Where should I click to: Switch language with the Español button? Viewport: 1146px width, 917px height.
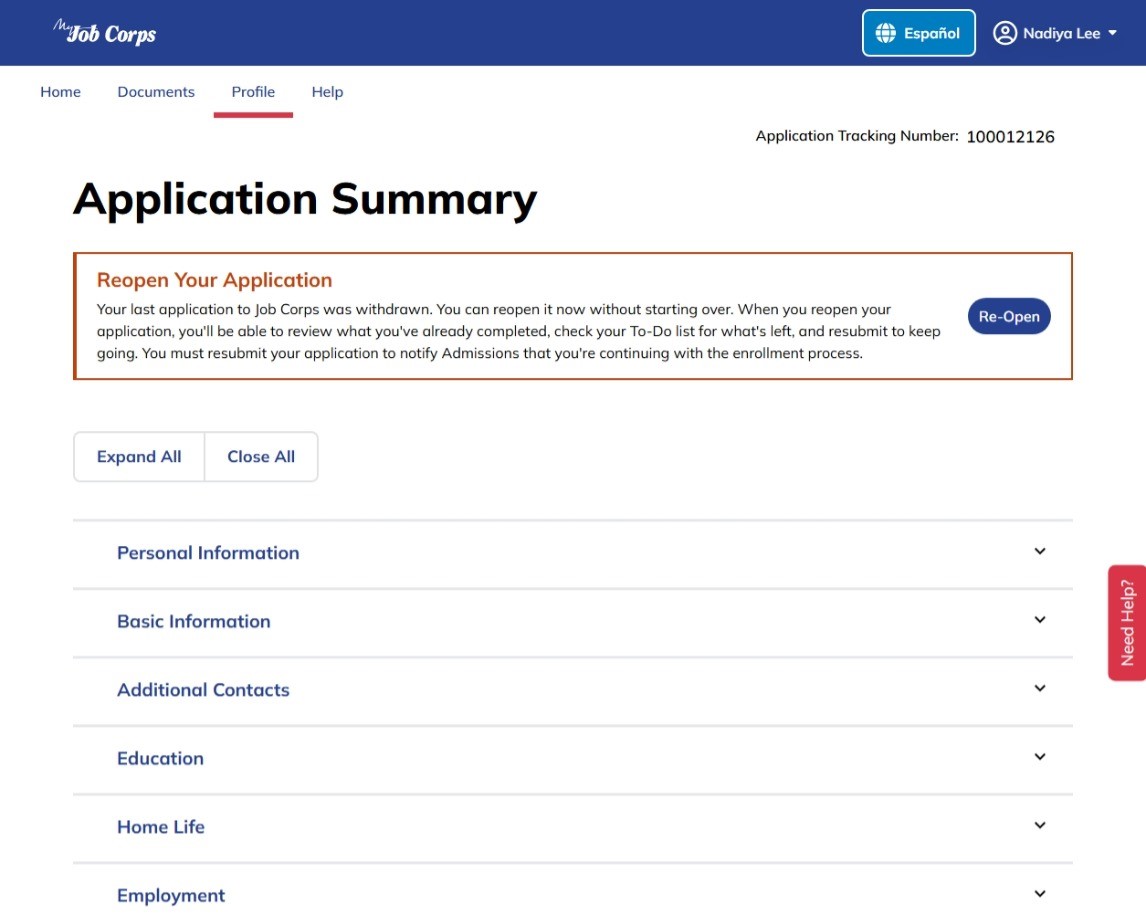click(x=919, y=33)
